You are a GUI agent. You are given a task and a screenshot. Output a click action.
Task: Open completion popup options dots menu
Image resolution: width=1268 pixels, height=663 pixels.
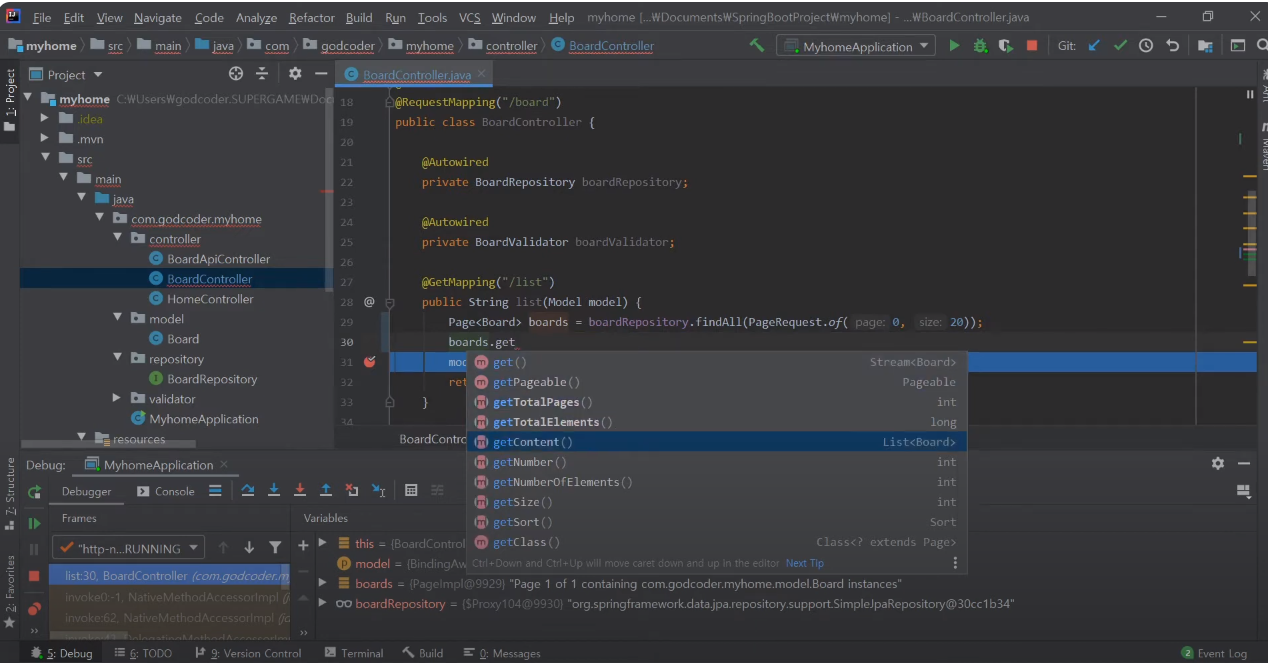955,563
